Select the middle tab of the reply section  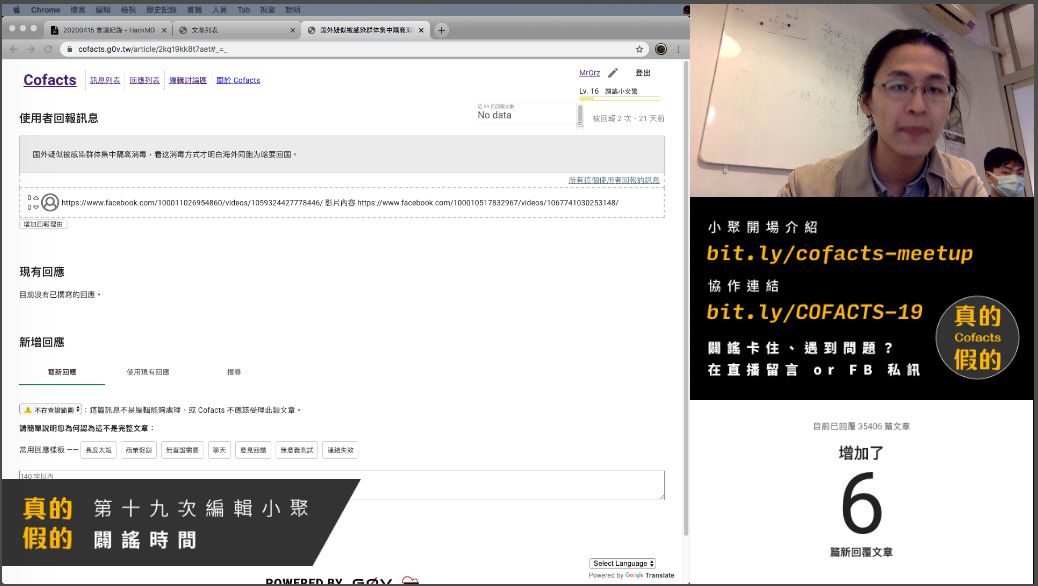[148, 372]
